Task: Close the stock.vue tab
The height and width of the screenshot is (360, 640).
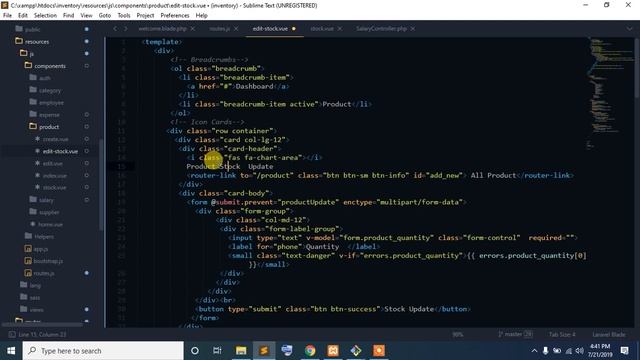Action: [x=340, y=29]
